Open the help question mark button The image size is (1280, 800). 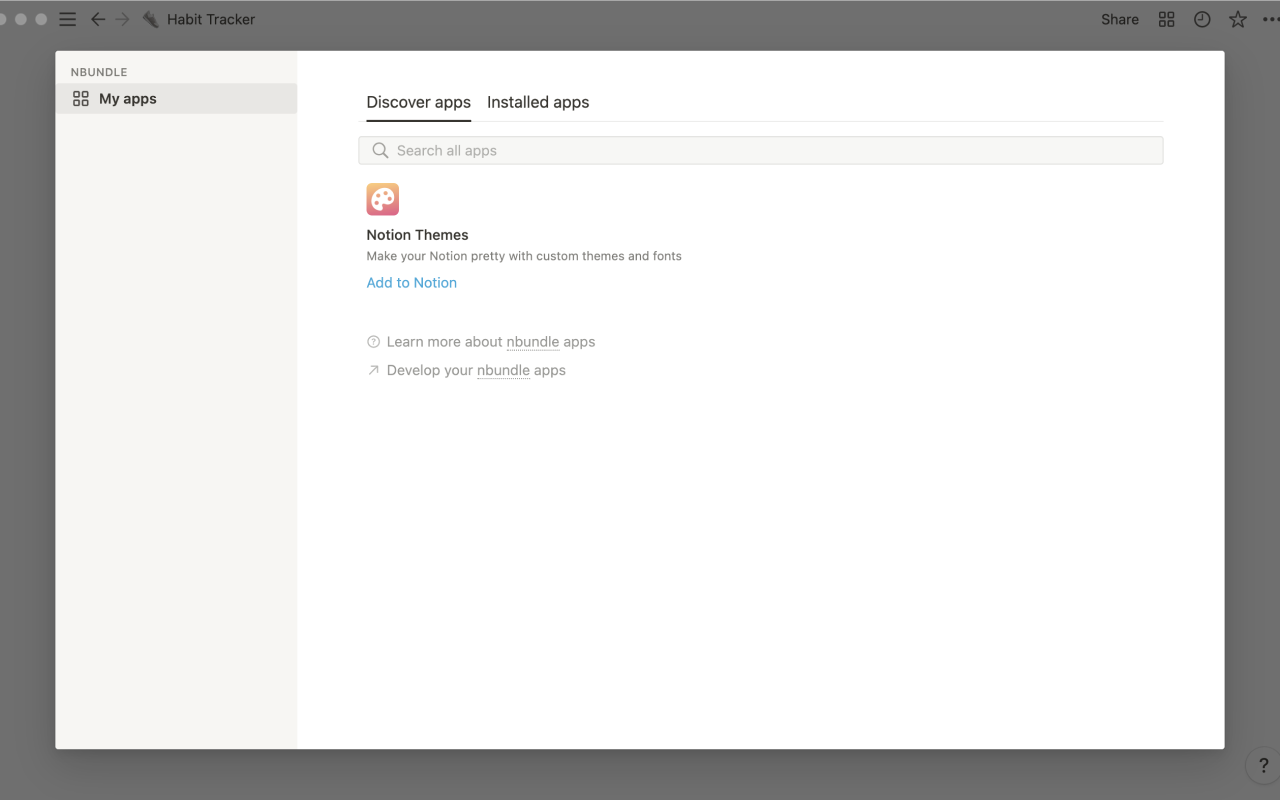pos(1263,766)
